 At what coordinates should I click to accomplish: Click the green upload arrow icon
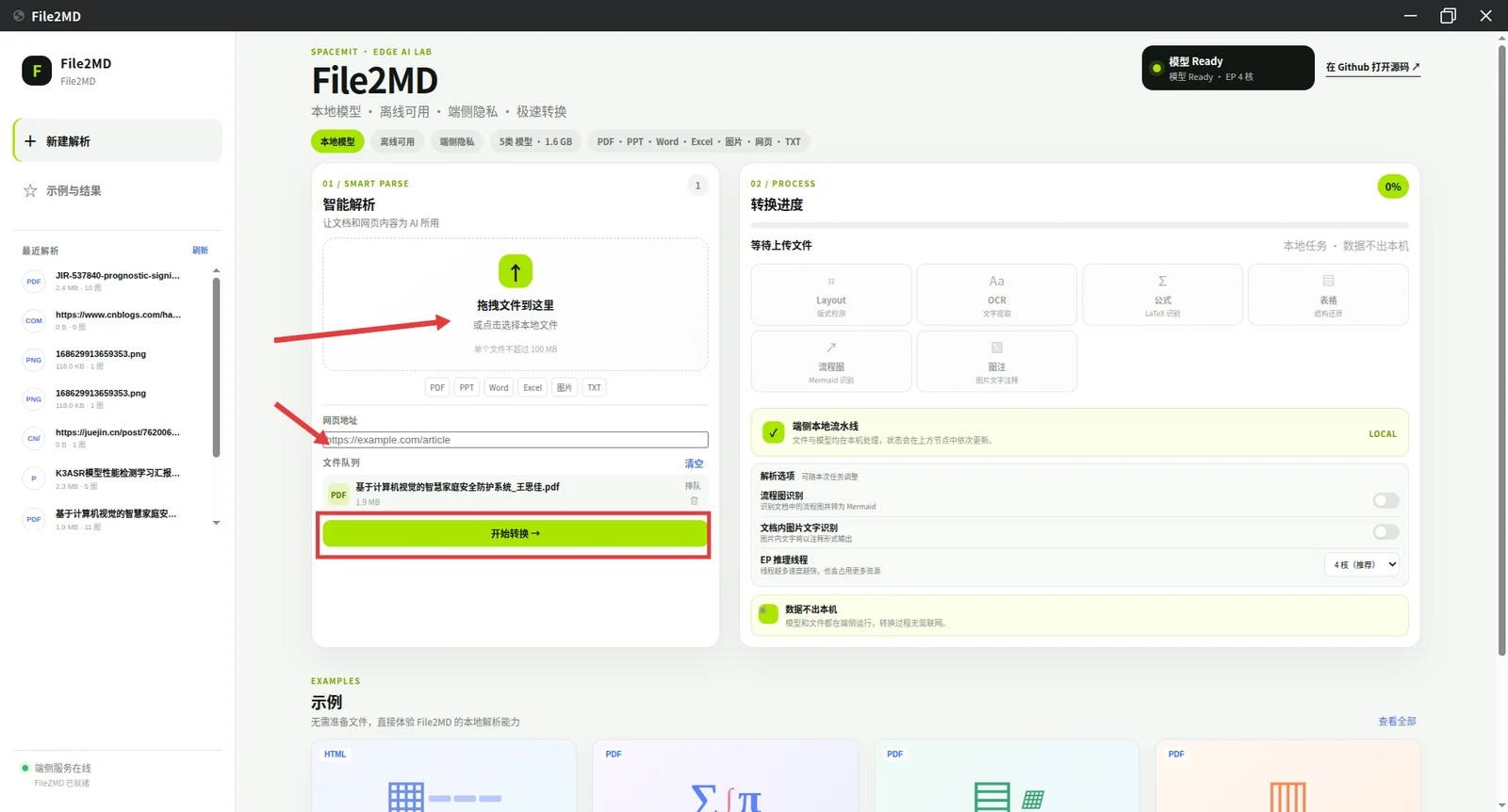pyautogui.click(x=516, y=271)
